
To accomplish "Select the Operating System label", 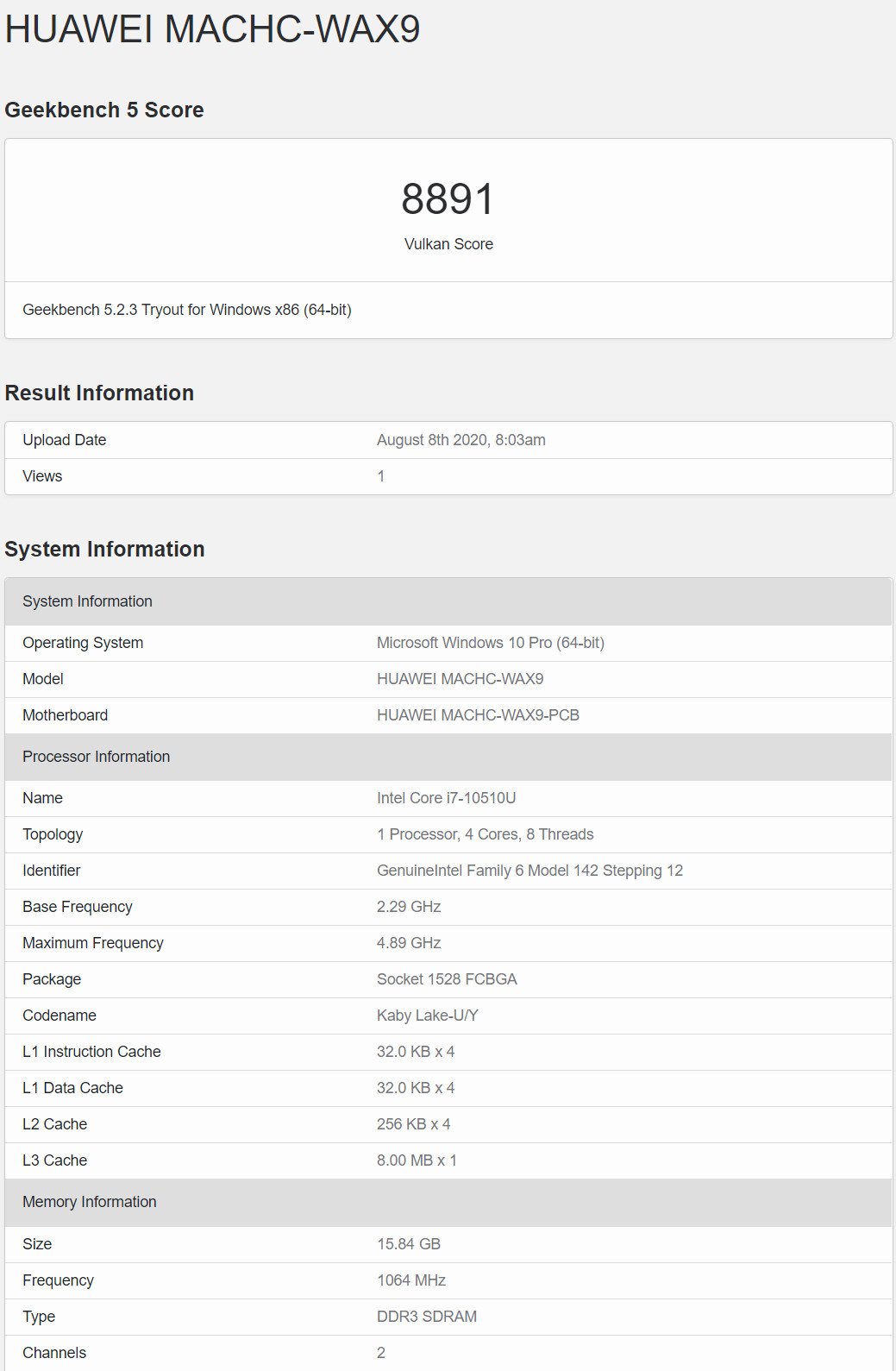I will [x=83, y=643].
